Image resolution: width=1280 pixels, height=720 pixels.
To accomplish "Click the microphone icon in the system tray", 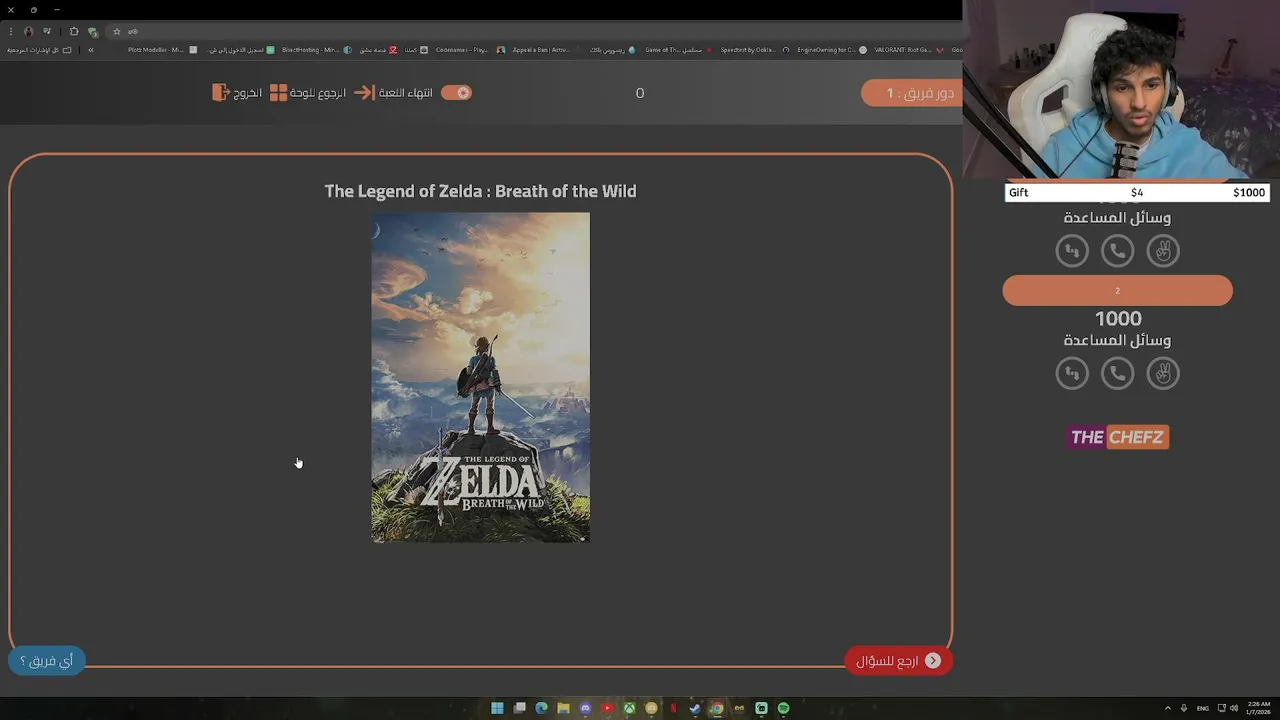I will tap(1184, 708).
